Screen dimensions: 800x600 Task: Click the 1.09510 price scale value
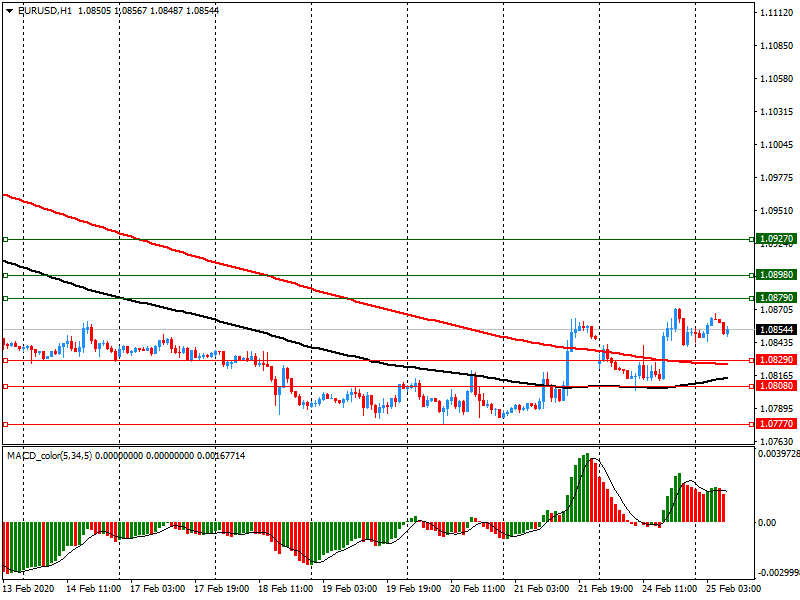[x=777, y=211]
